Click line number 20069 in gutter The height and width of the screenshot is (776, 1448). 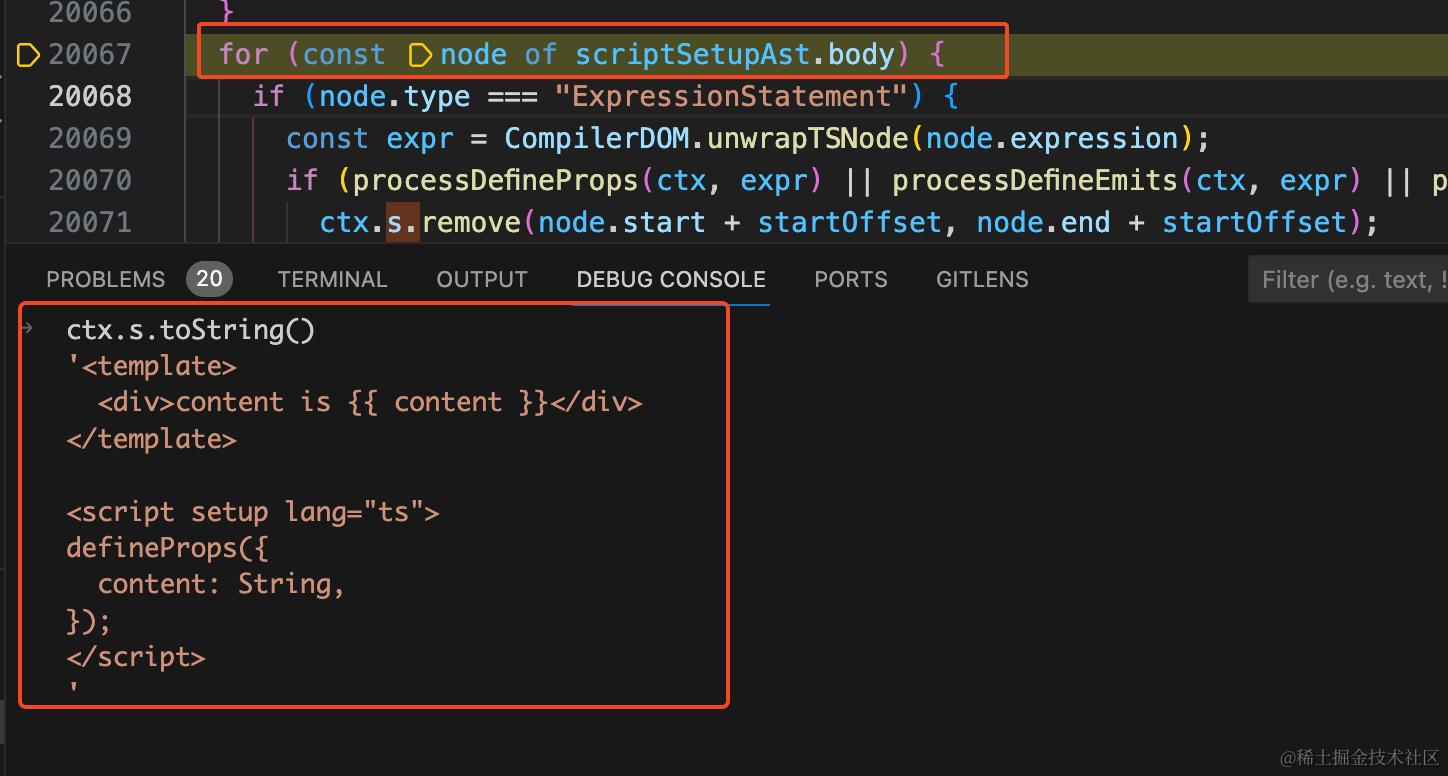coord(90,138)
